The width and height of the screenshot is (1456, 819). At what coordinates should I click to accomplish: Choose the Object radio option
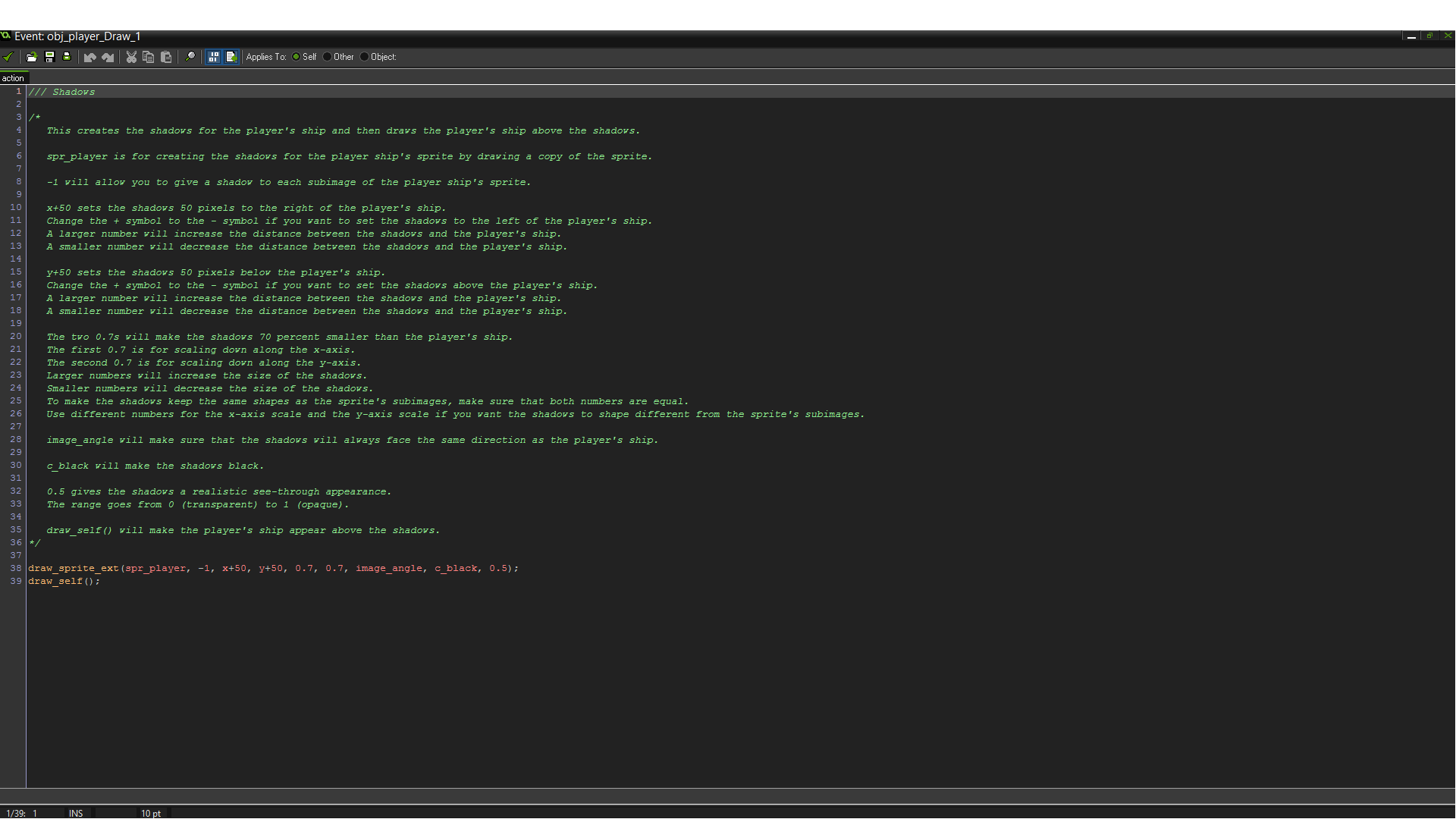click(365, 57)
